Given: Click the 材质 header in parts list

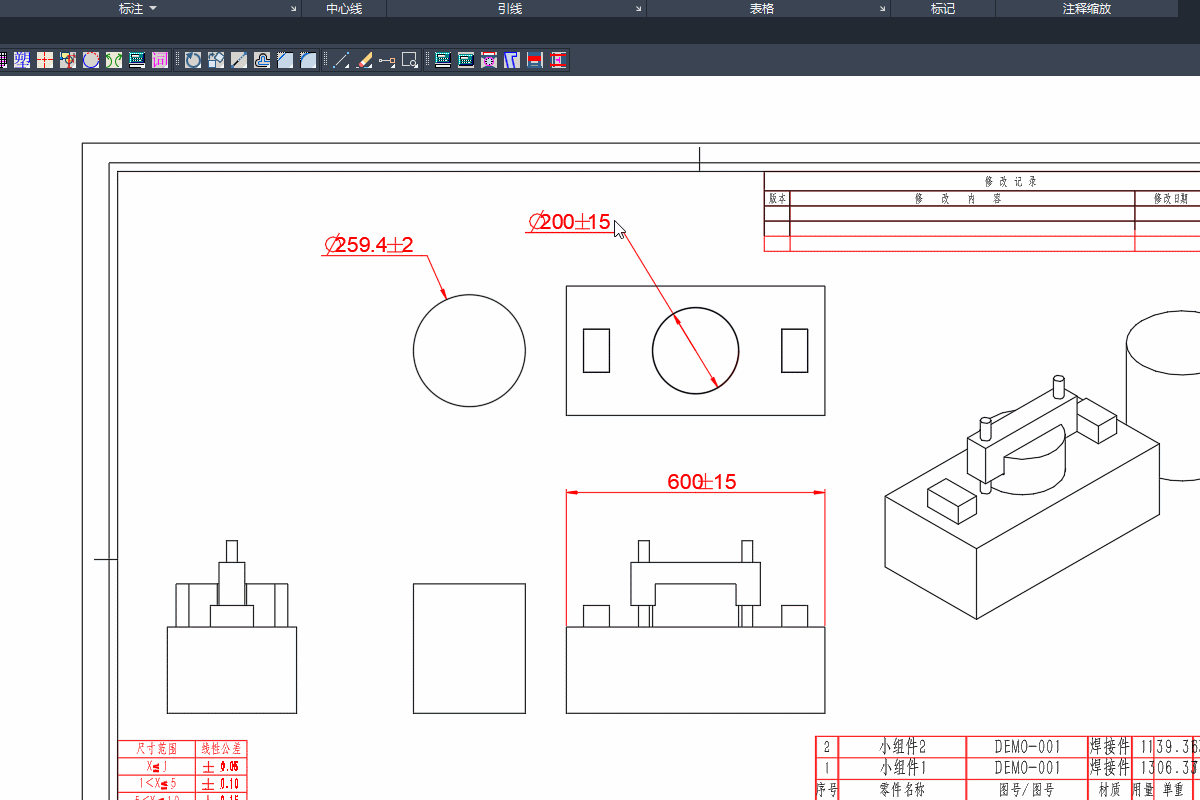Looking at the screenshot, I should point(1109,790).
